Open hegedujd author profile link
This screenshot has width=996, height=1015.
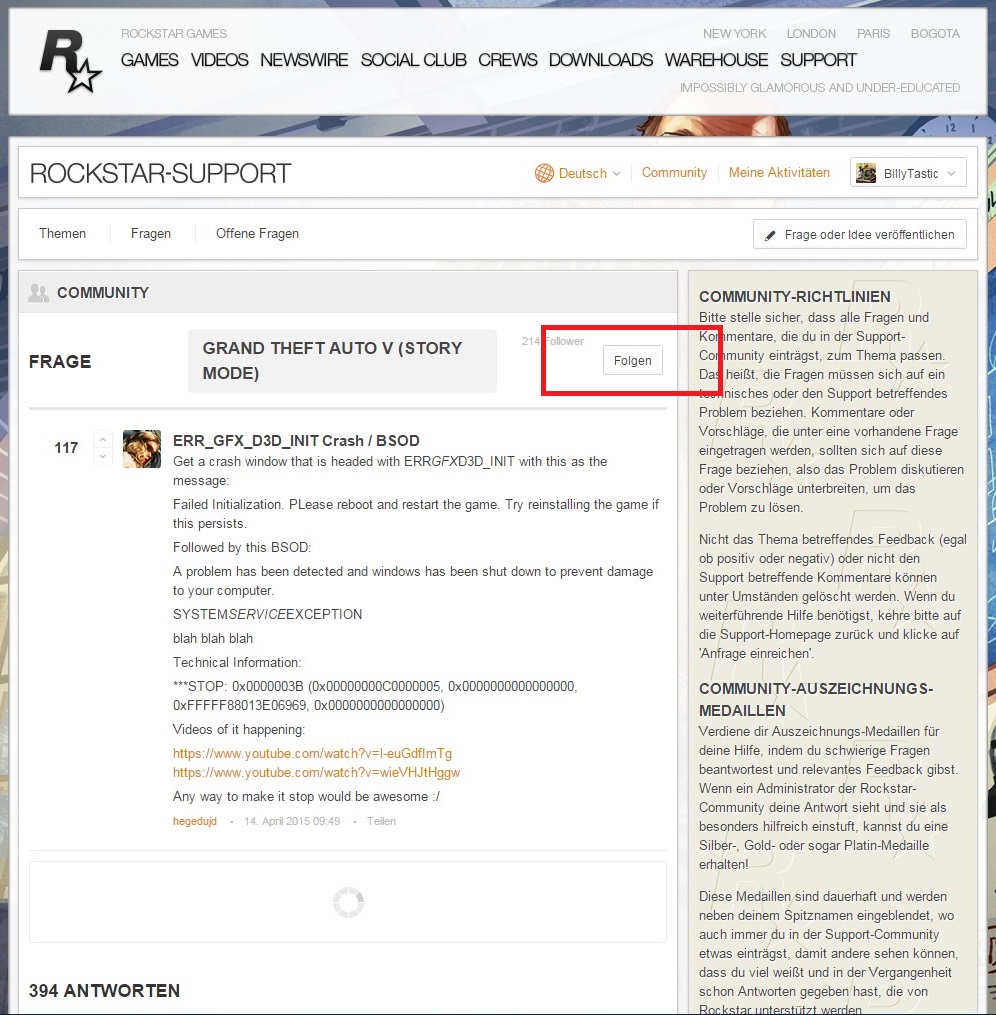195,821
